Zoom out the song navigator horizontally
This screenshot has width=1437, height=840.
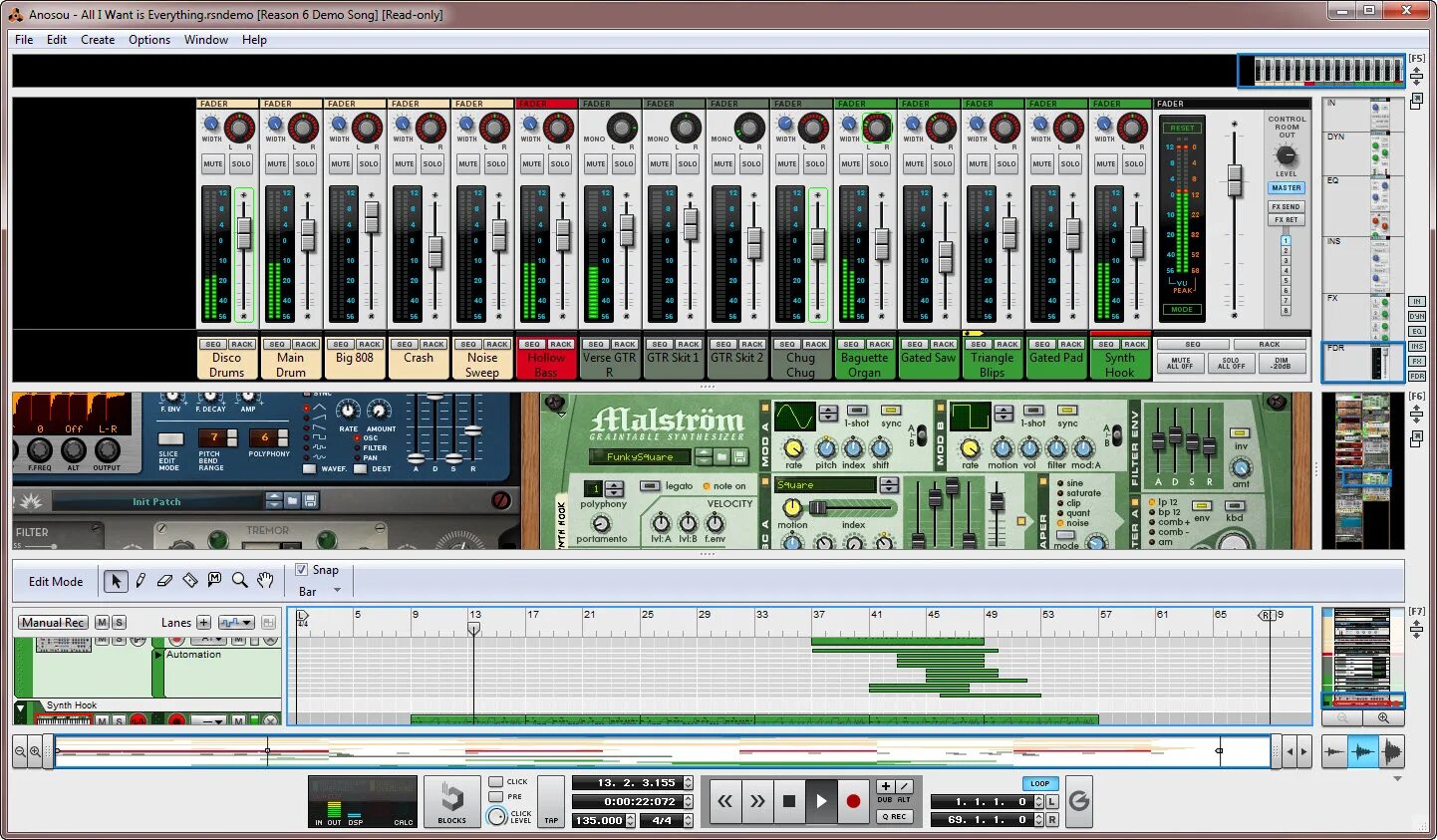pos(20,752)
